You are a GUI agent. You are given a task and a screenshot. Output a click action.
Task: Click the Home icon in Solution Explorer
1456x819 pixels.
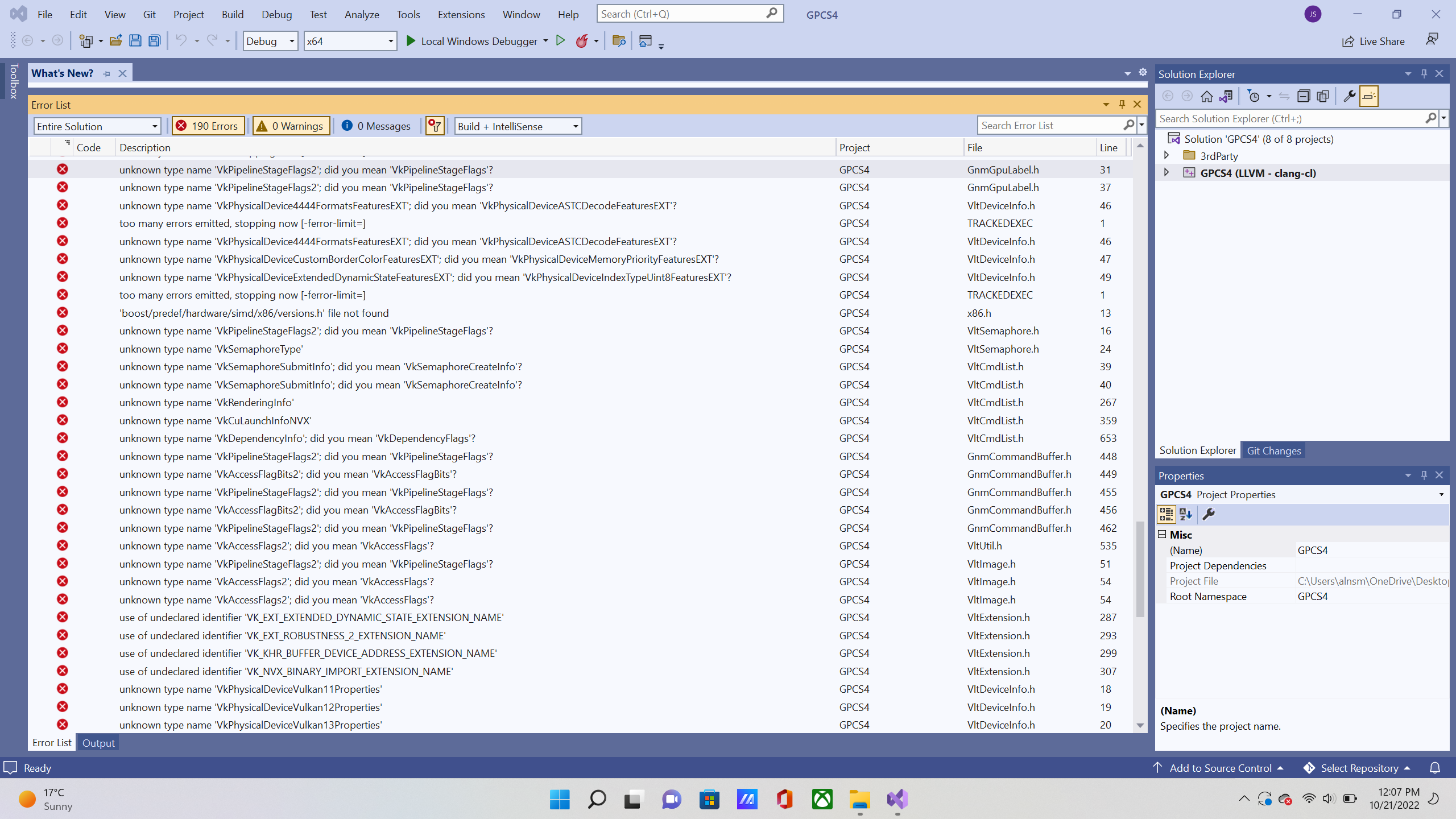pos(1206,96)
